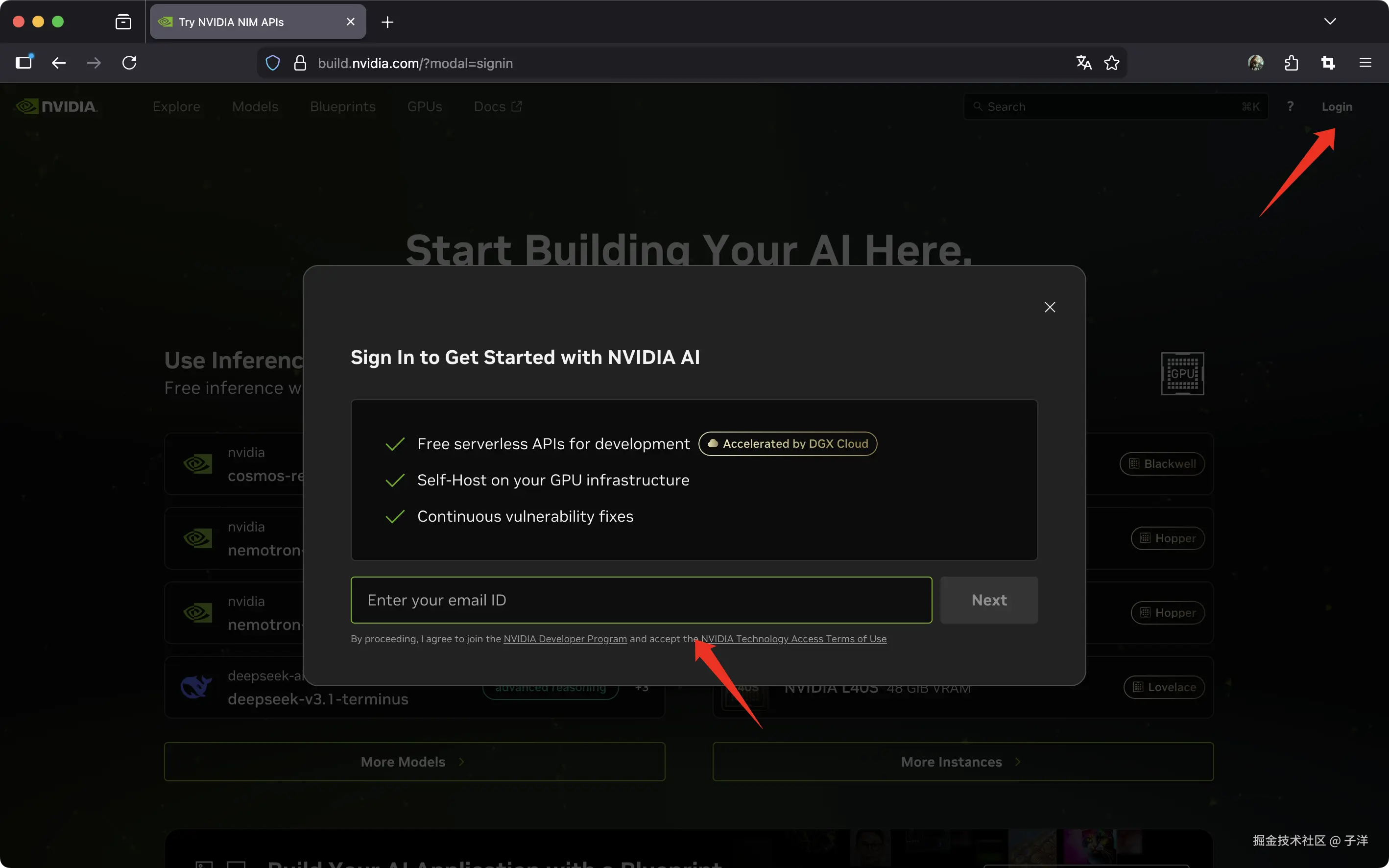This screenshot has width=1389, height=868.
Task: Close the sign-in modal with X
Action: pos(1050,307)
